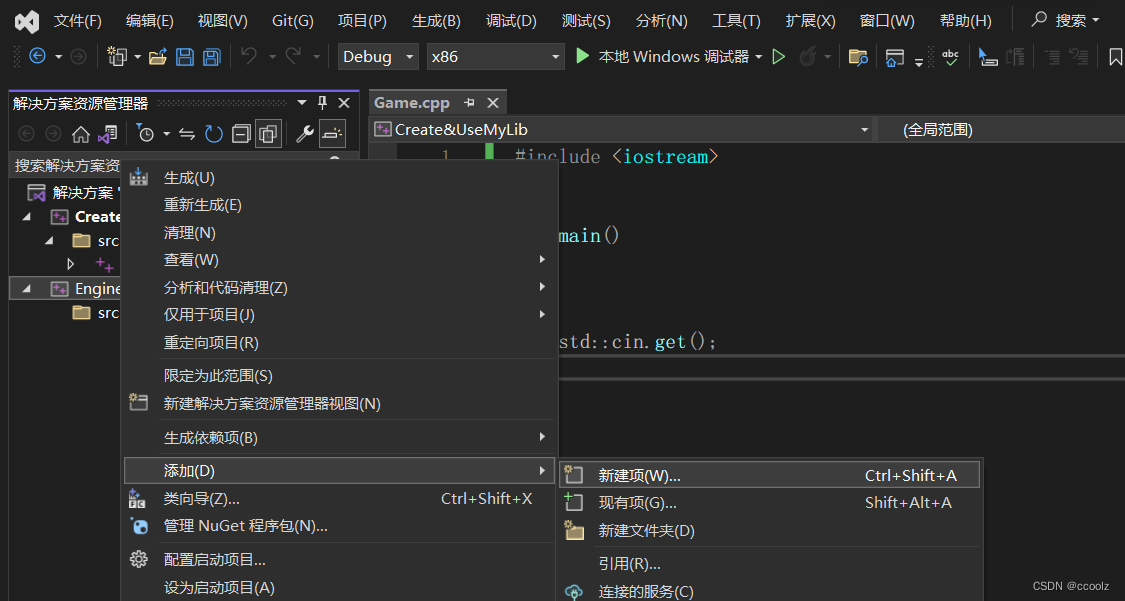Open the x86 platform dropdown

(495, 57)
